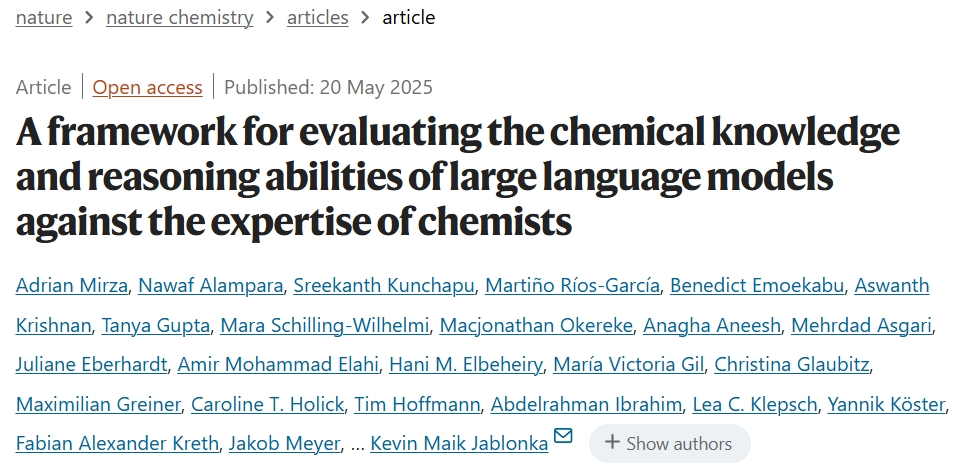Select author Nawaf Alampara

(x=212, y=286)
